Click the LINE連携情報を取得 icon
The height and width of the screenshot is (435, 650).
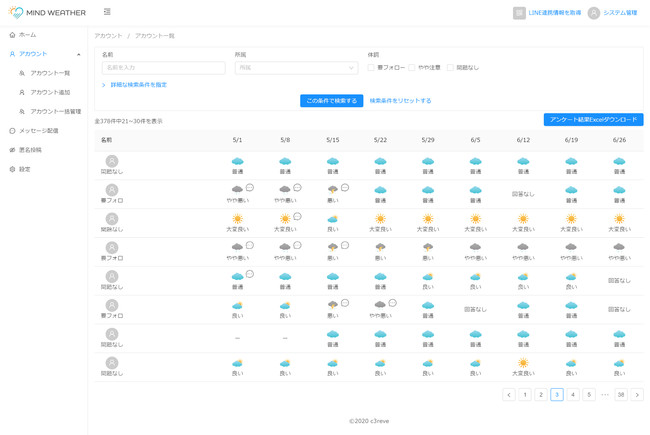point(519,13)
